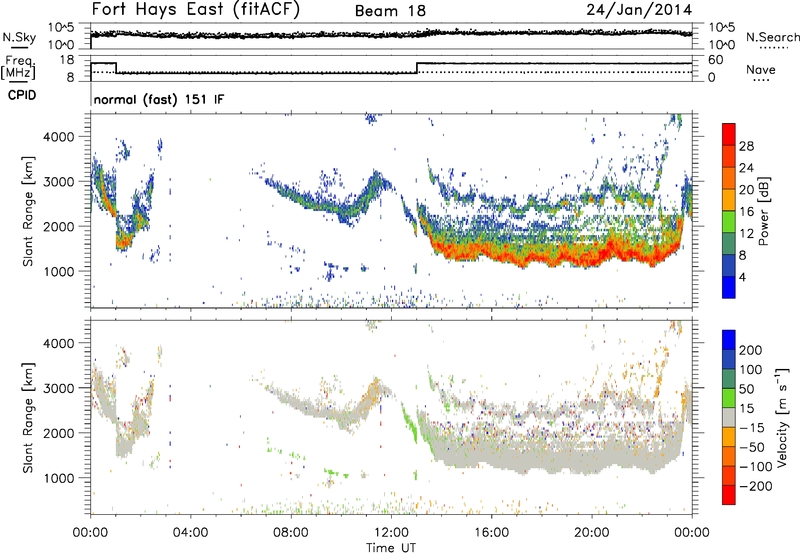Click the '16:00' time tick label

tap(491, 533)
